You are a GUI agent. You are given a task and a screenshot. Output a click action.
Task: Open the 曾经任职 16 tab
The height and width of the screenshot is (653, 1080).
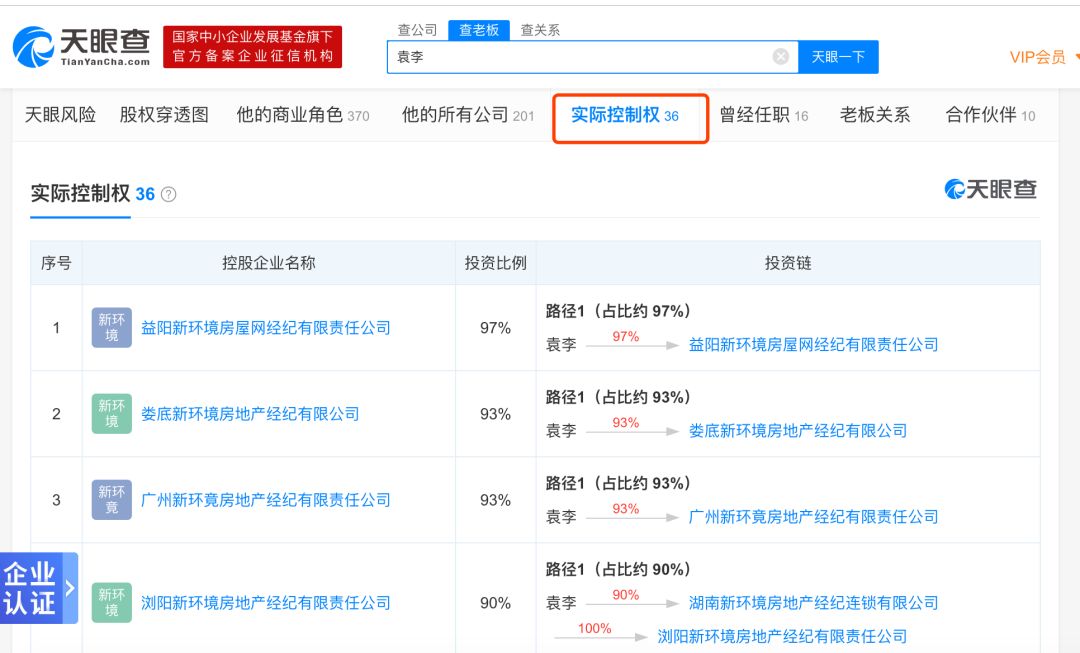[764, 114]
